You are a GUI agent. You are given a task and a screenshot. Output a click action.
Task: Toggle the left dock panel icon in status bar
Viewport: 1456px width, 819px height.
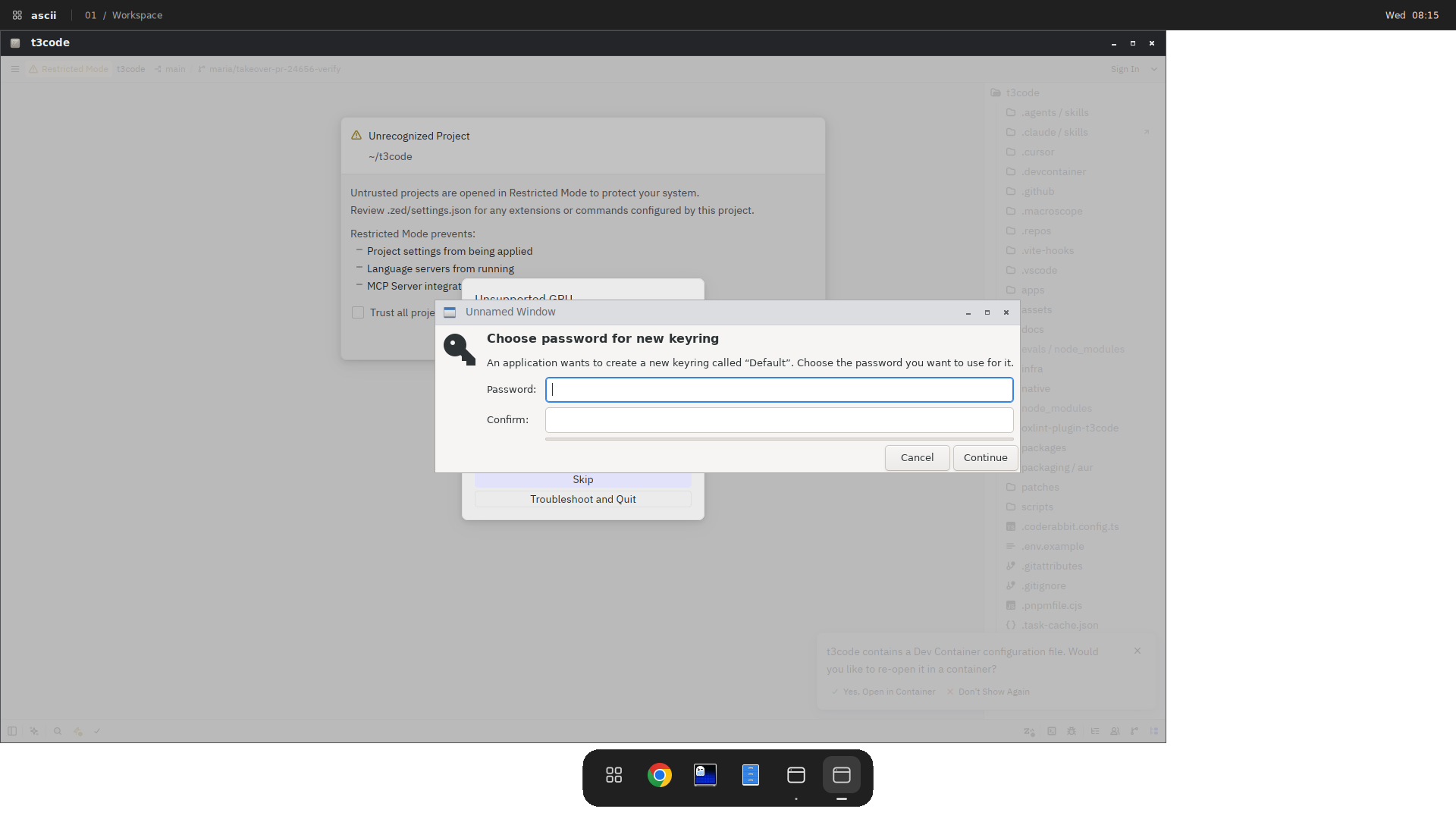point(12,732)
